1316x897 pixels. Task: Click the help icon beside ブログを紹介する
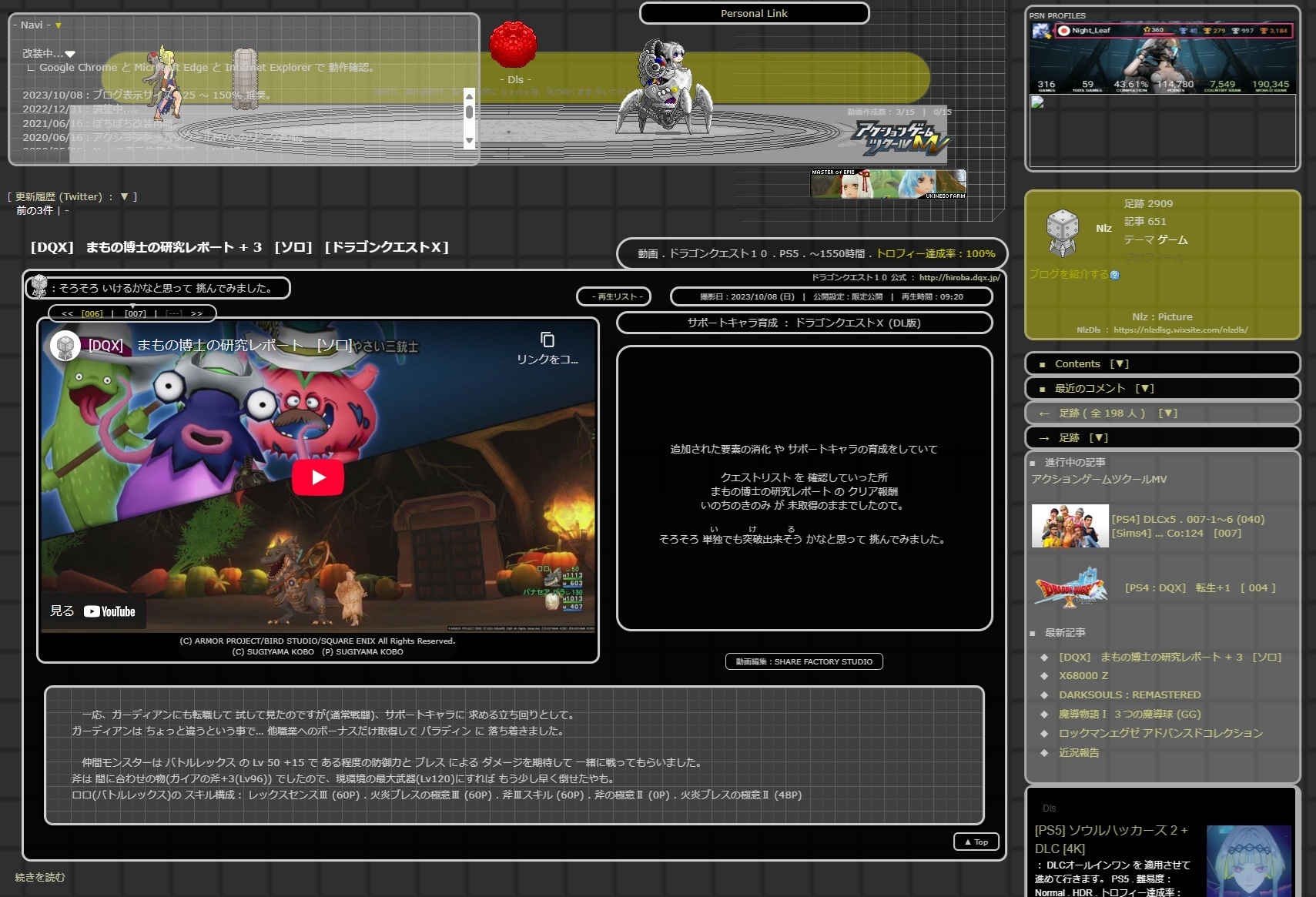point(1114,275)
